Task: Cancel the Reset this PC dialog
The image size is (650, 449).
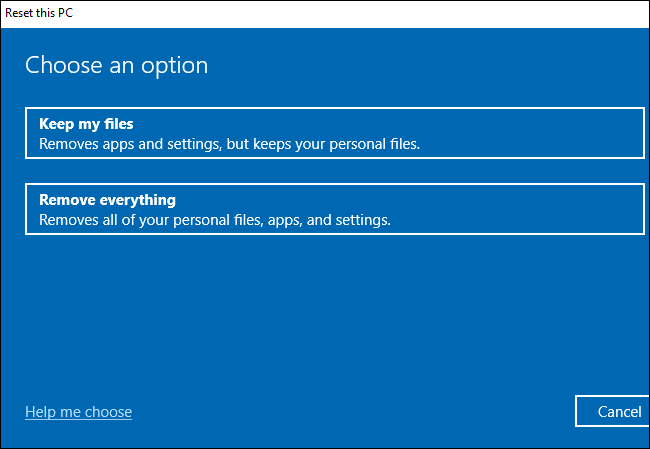Action: point(613,411)
